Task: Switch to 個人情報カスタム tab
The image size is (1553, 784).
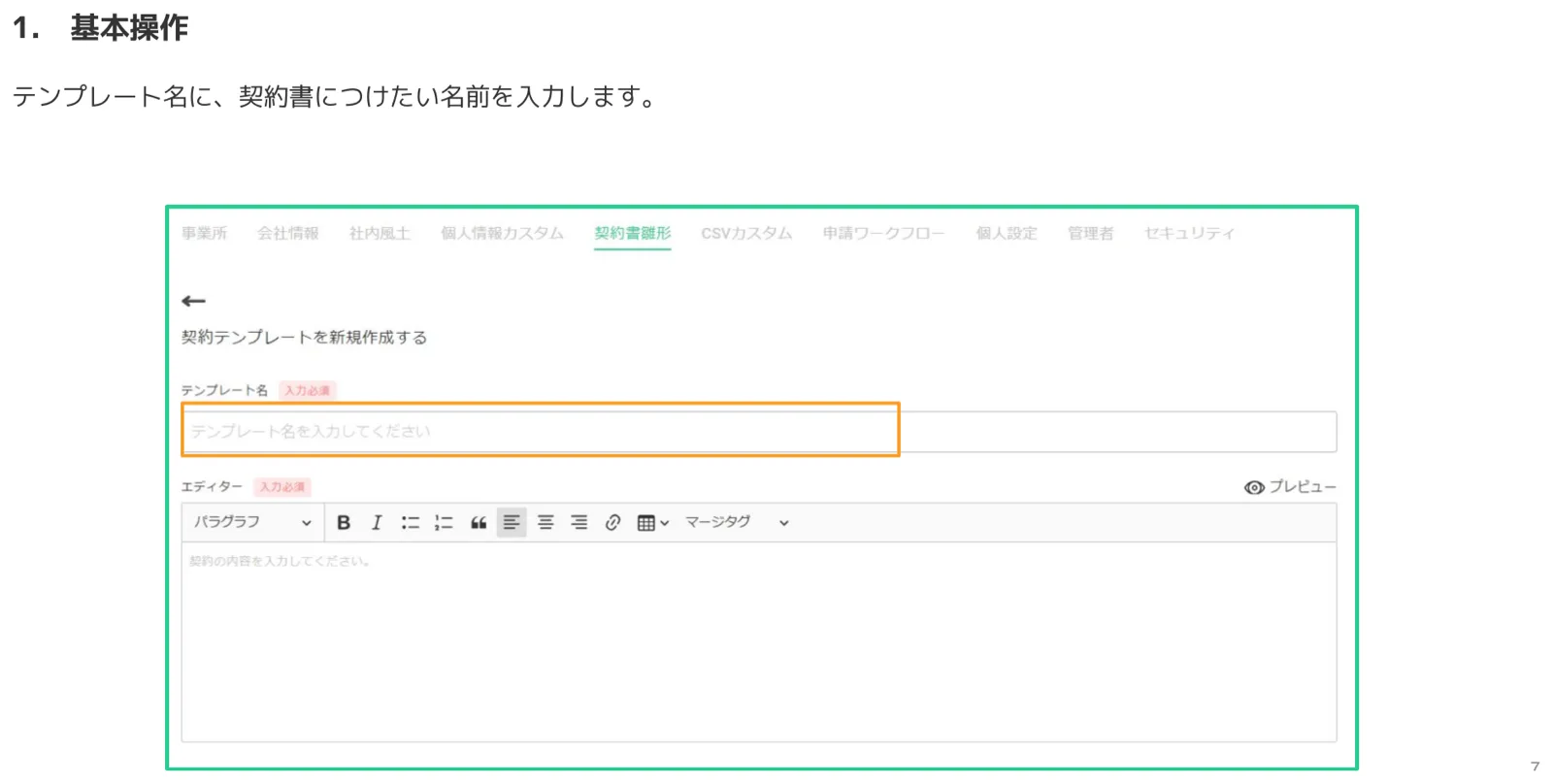Action: (x=502, y=233)
